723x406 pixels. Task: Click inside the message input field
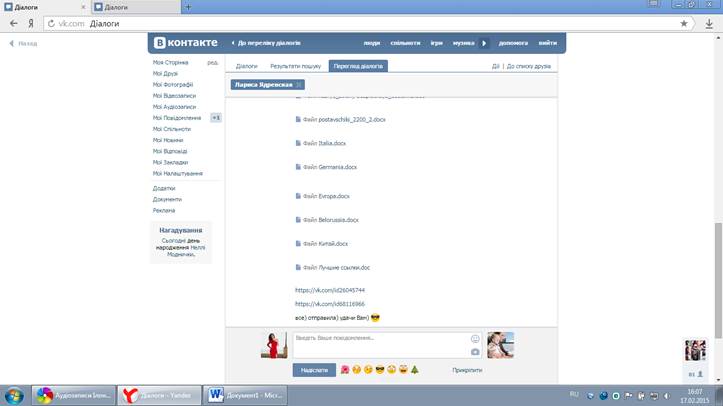tap(382, 345)
